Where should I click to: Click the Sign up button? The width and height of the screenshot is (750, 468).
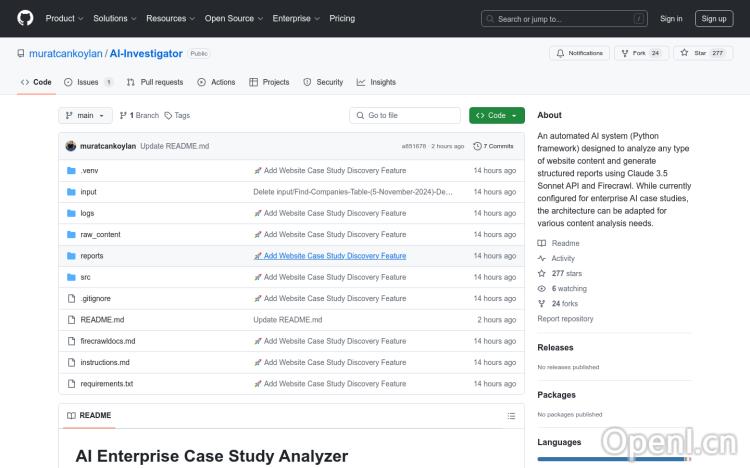pyautogui.click(x=714, y=18)
